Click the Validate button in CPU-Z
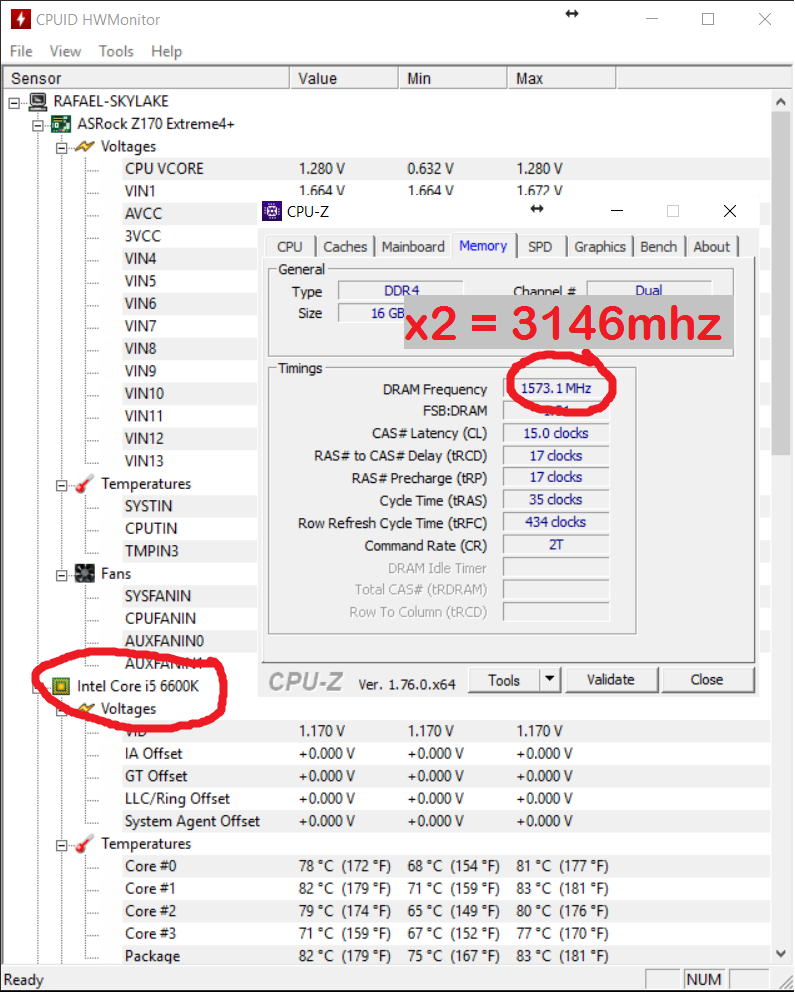The height and width of the screenshot is (992, 795). point(611,680)
